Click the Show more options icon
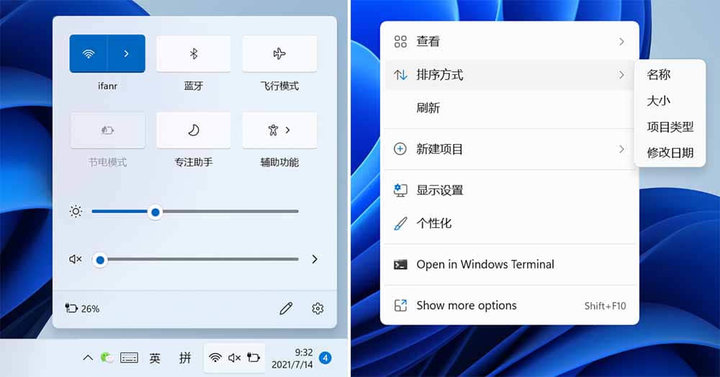720x377 pixels. click(400, 306)
